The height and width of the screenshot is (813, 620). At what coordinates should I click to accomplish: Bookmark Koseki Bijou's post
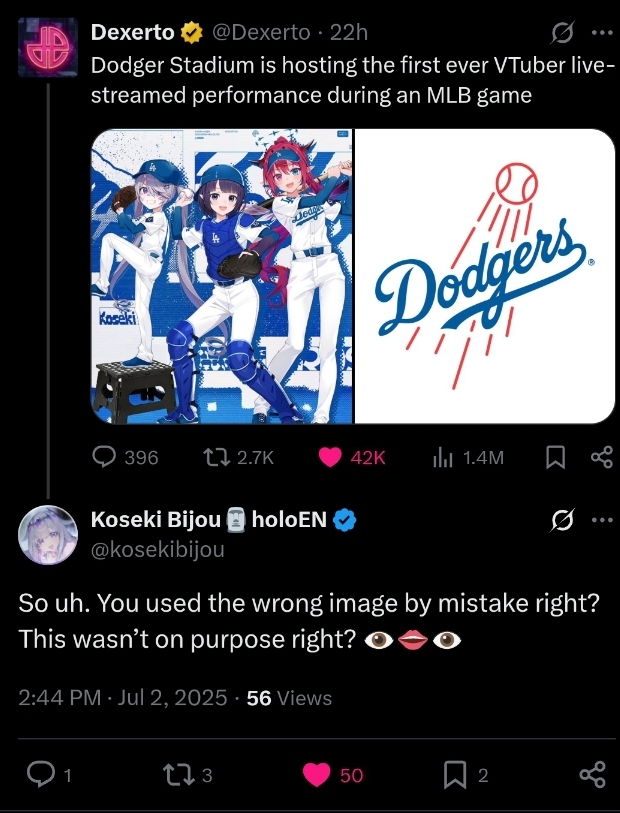click(456, 774)
